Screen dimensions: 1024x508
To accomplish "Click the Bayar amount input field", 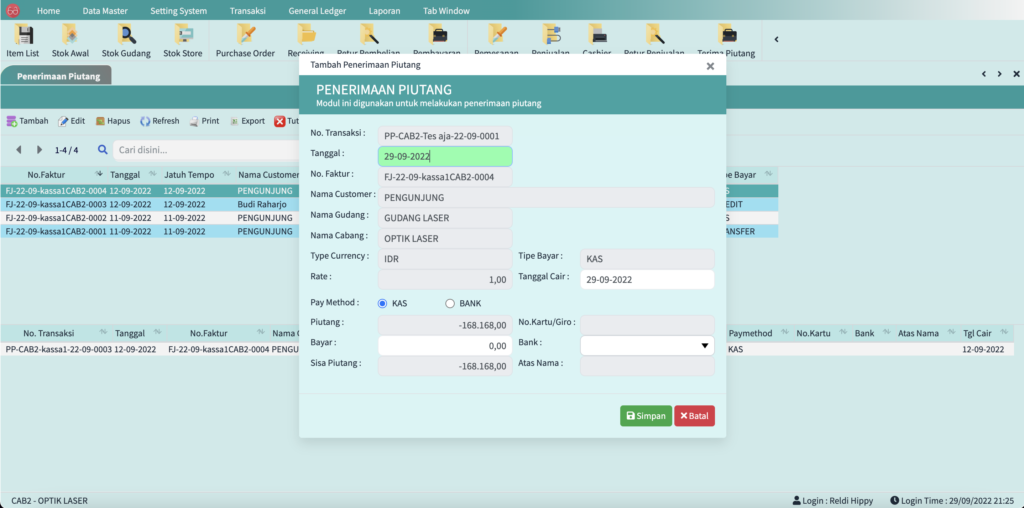I will [445, 345].
